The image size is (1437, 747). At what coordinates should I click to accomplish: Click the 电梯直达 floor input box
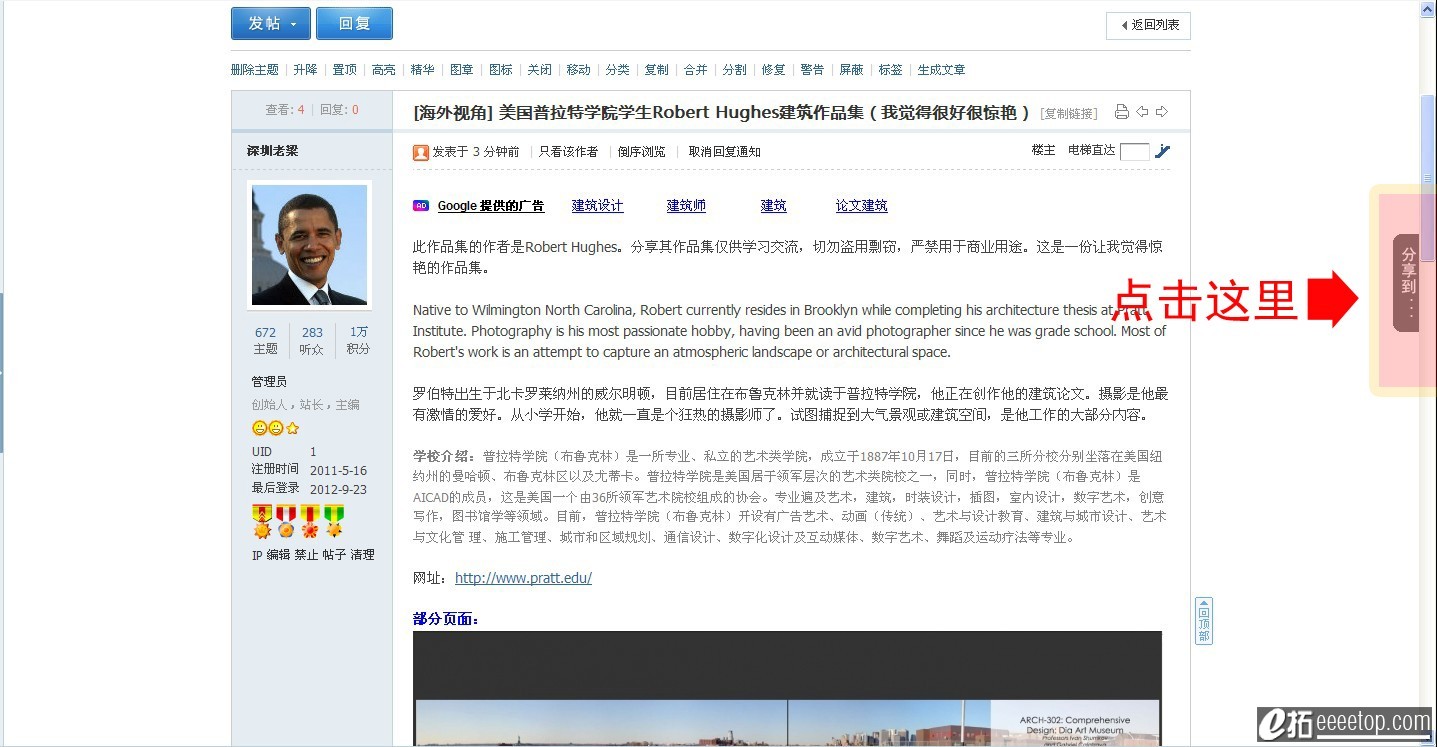click(1135, 152)
